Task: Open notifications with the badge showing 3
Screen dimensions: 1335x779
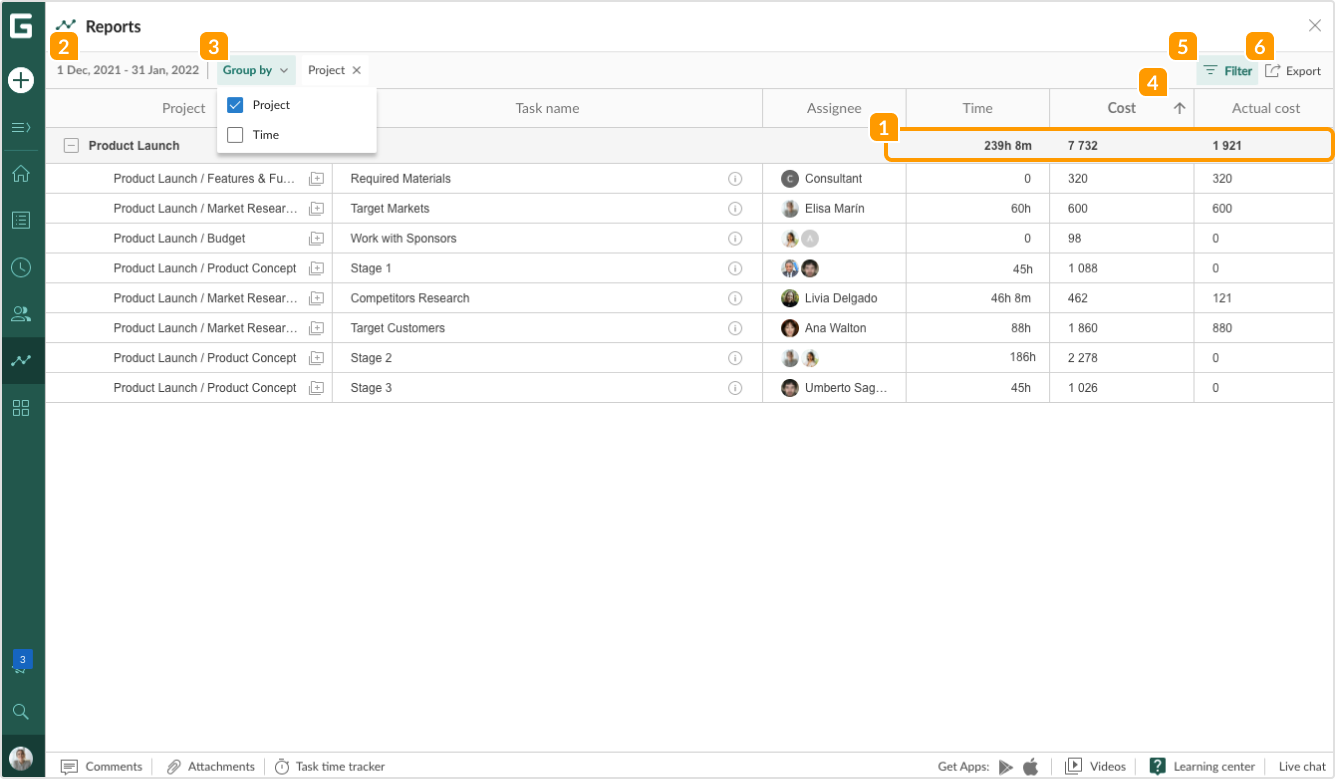Action: [21, 661]
